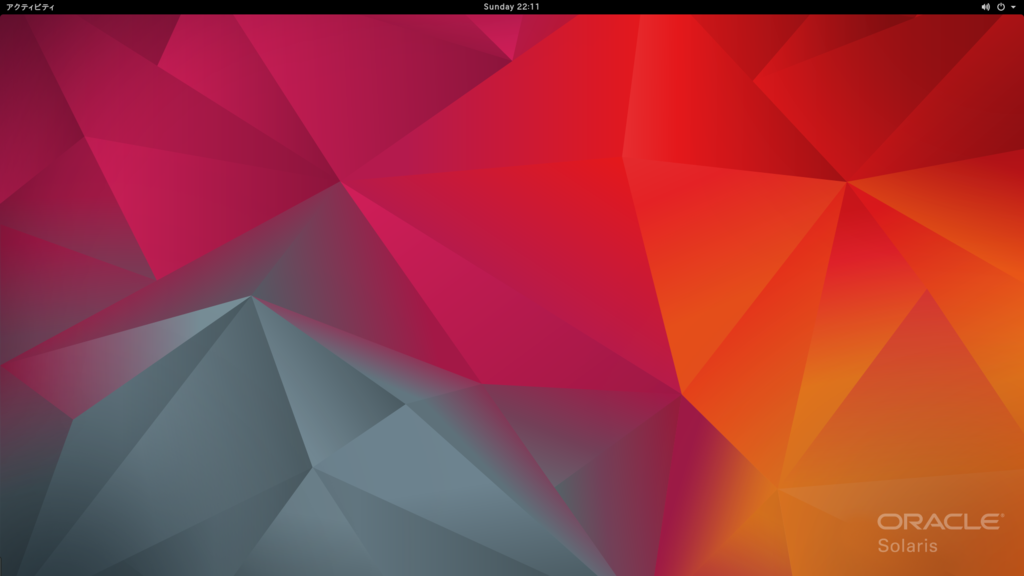Click the power indicator near the clock
Screen dimensions: 1024x576
(x=999, y=8)
